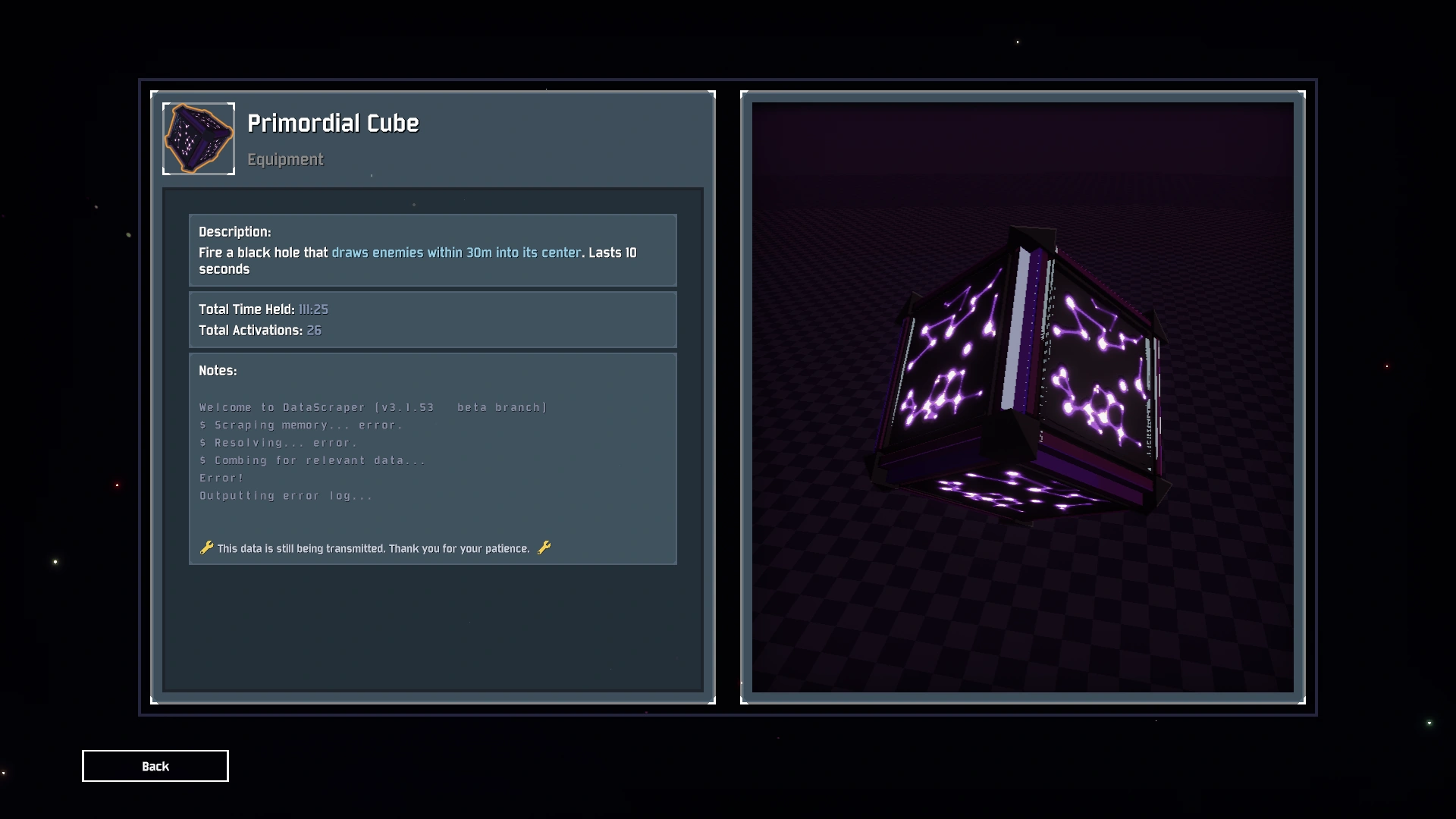Screen dimensions: 1456x819
Task: Click the Back button
Action: pos(155,766)
